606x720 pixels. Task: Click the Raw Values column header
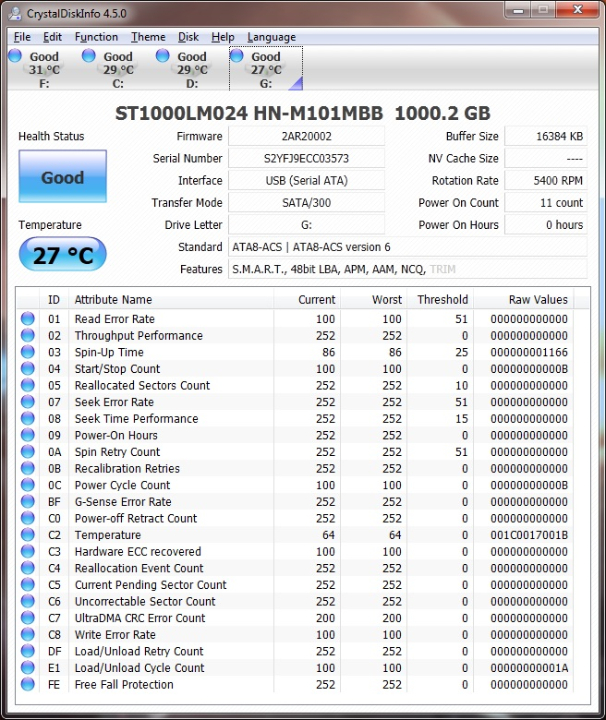coord(523,299)
